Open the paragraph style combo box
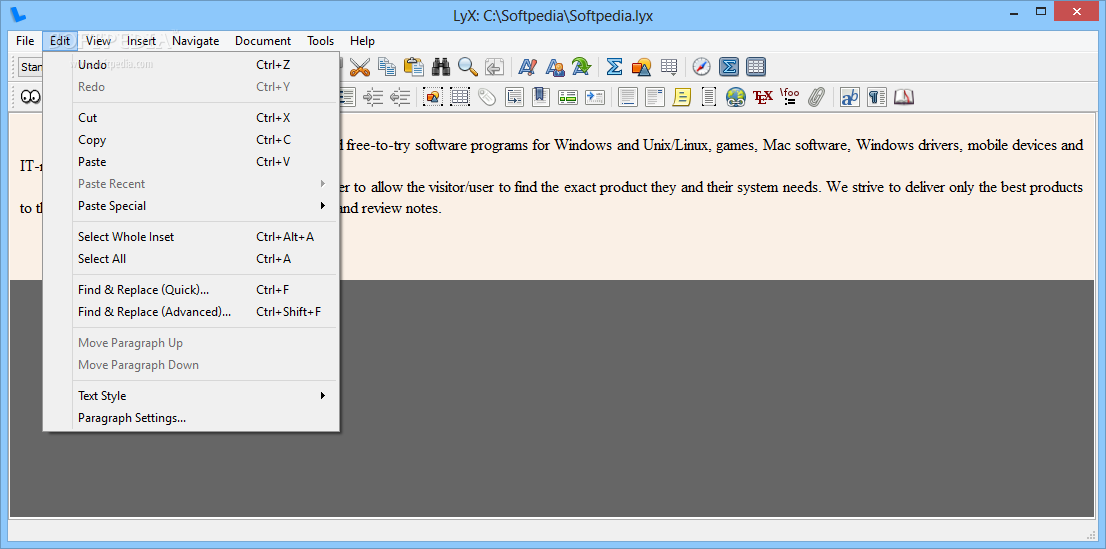This screenshot has height=549, width=1106. (30, 67)
